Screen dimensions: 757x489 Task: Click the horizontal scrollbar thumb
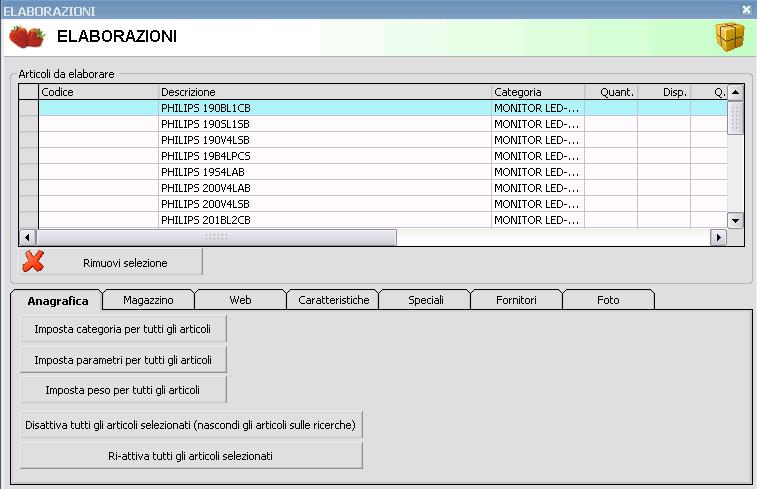[216, 237]
